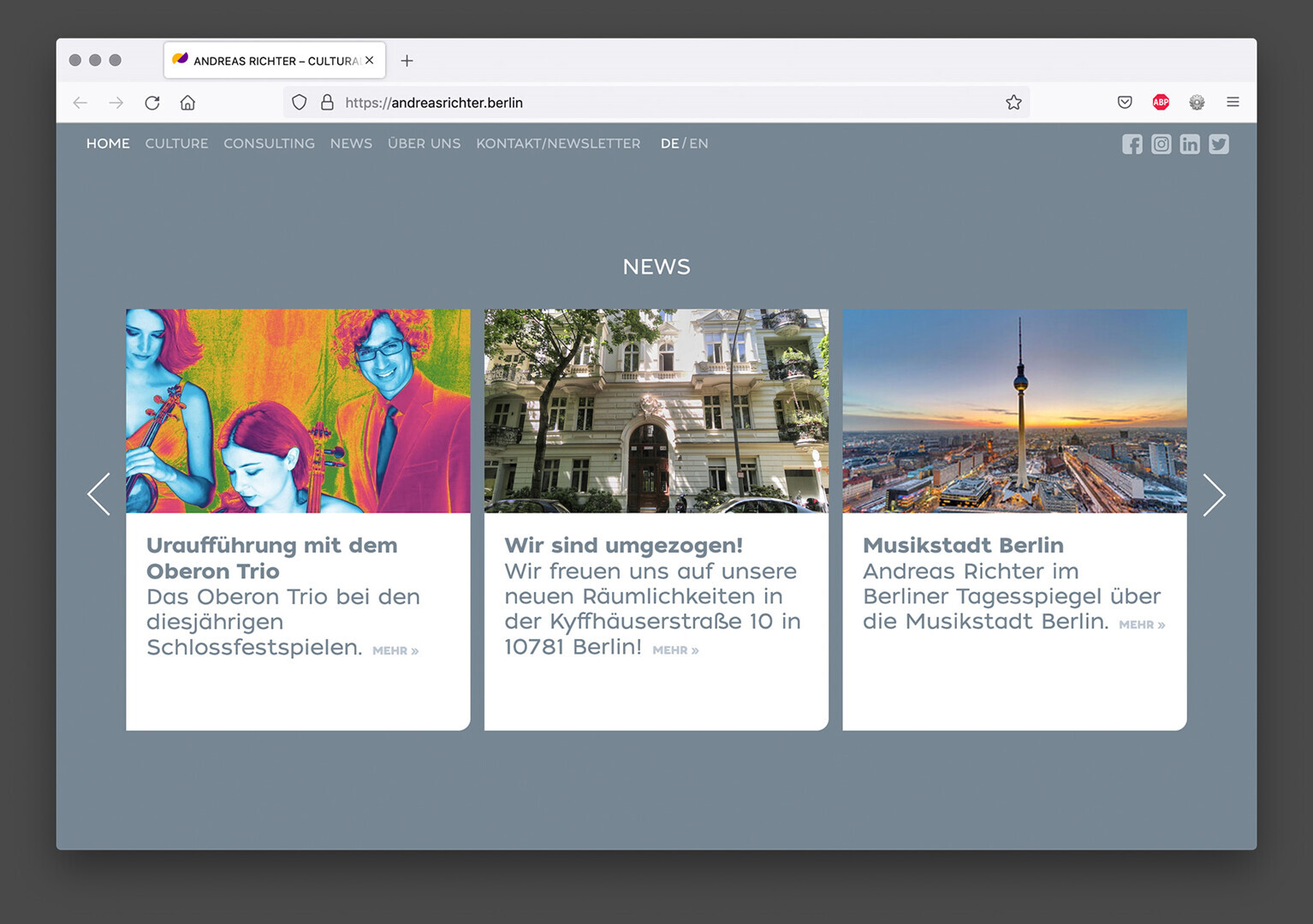The height and width of the screenshot is (924, 1313).
Task: Click MEHR link for Musikstadt Berlin
Action: (1141, 625)
